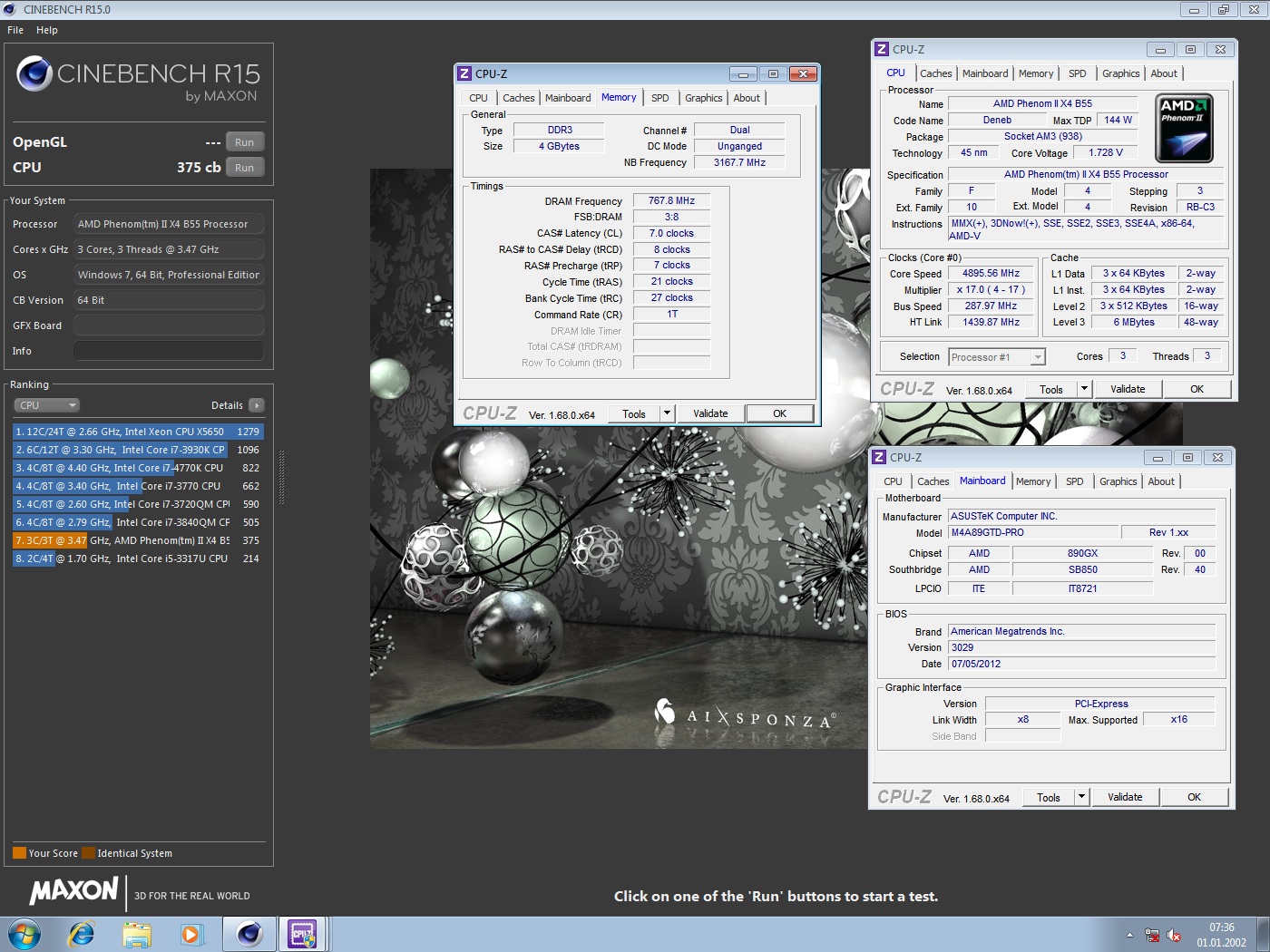Select Mainboard tab in top-right CPU-Z window

tap(985, 73)
